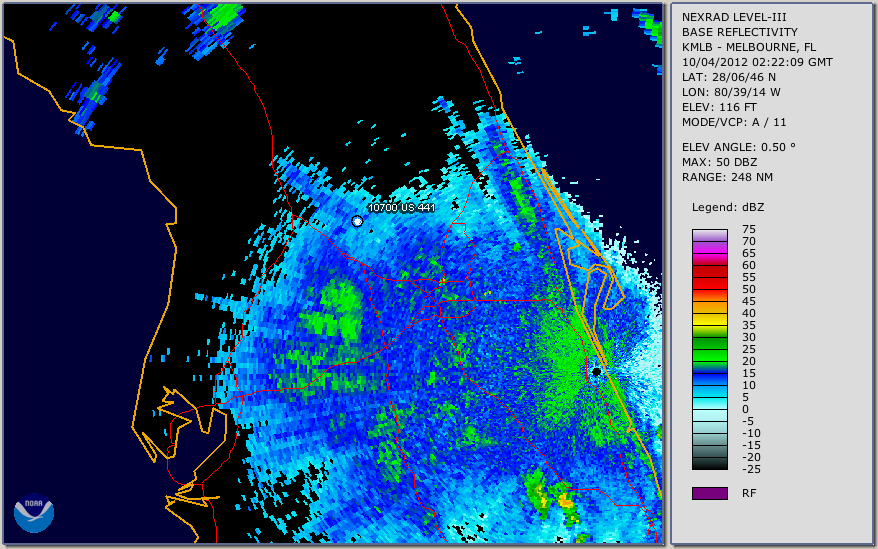
Task: Click the NOAA logo icon
Action: pos(34,512)
